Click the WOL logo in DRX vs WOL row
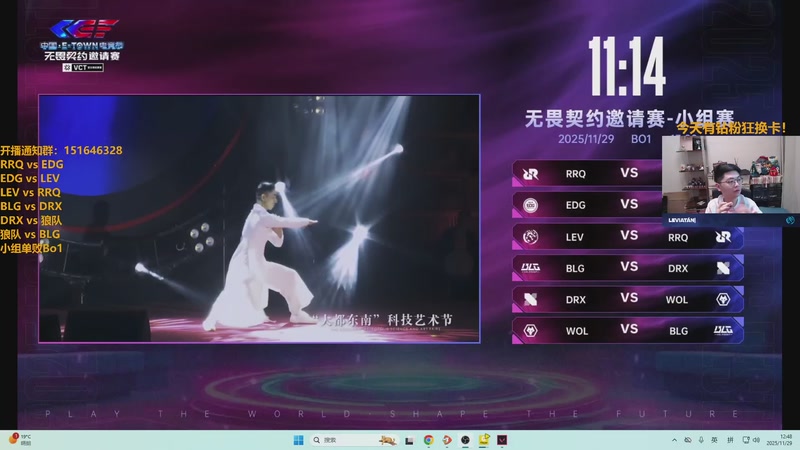This screenshot has height=450, width=800. (x=723, y=299)
